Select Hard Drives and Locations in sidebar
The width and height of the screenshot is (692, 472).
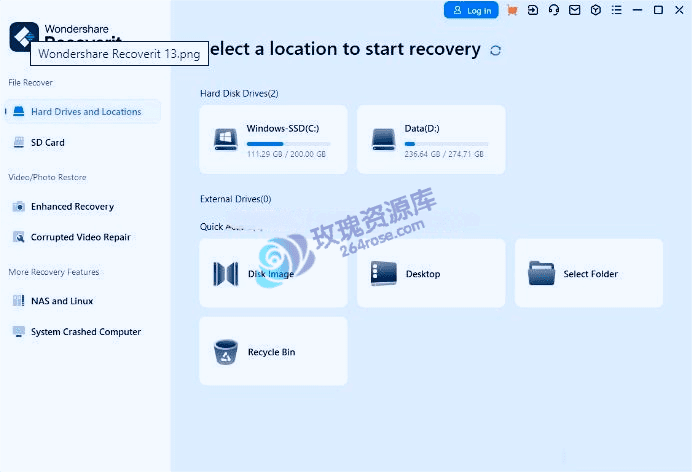coord(83,112)
